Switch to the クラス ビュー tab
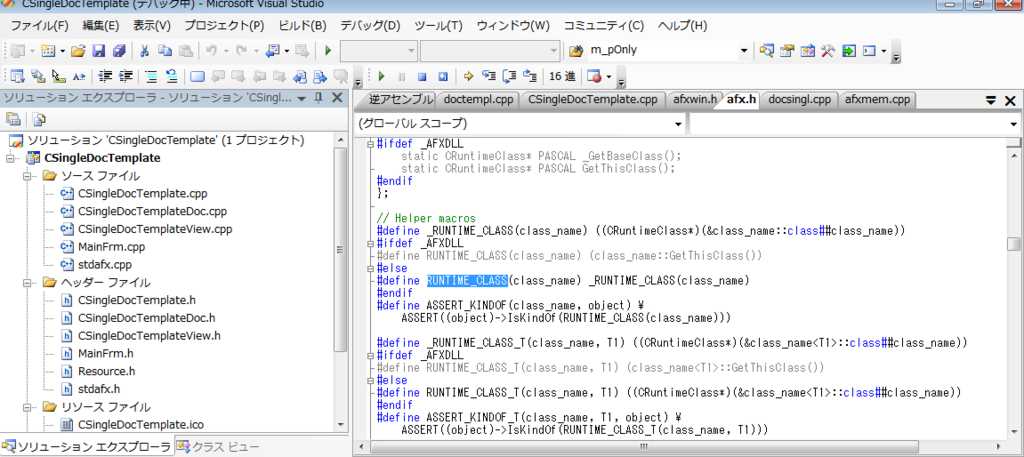 (217, 447)
